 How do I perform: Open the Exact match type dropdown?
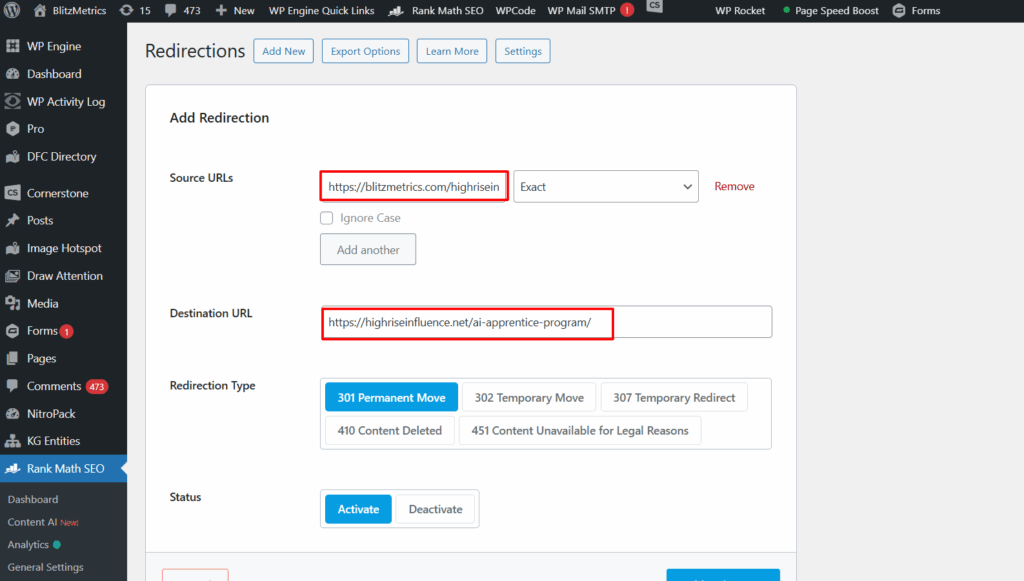click(605, 187)
